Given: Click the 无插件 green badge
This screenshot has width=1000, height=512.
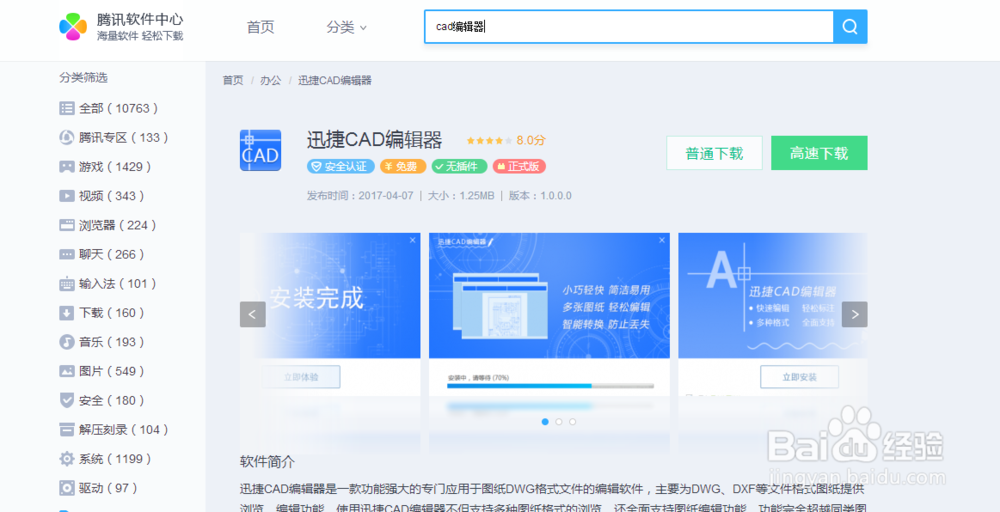Looking at the screenshot, I should tap(459, 166).
